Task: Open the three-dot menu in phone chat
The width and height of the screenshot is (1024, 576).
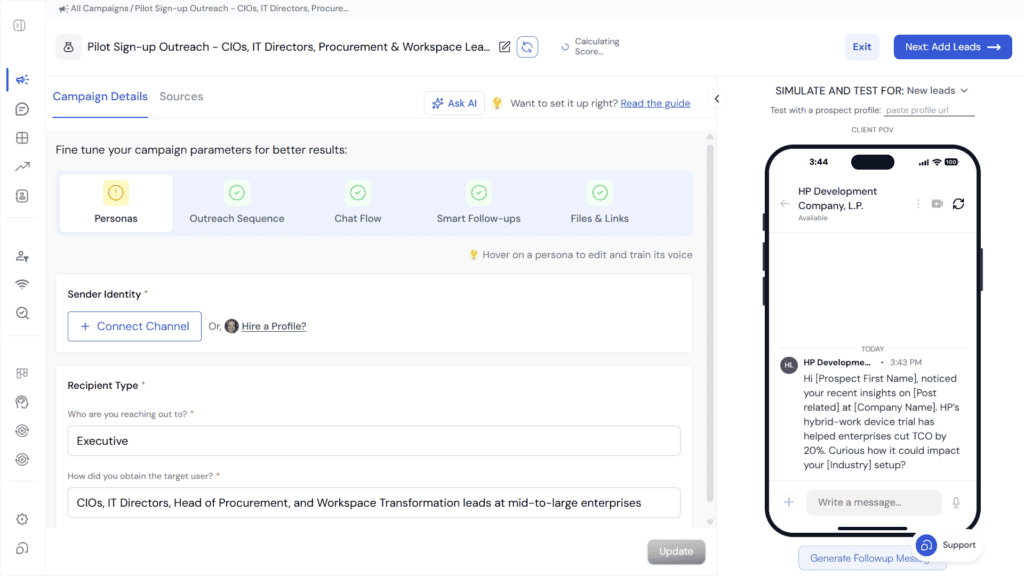Action: pos(918,204)
